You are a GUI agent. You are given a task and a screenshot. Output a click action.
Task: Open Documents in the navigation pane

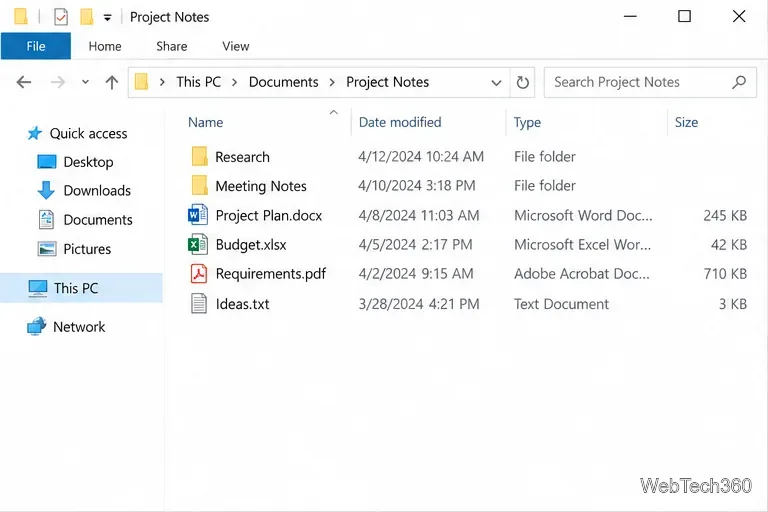(98, 220)
